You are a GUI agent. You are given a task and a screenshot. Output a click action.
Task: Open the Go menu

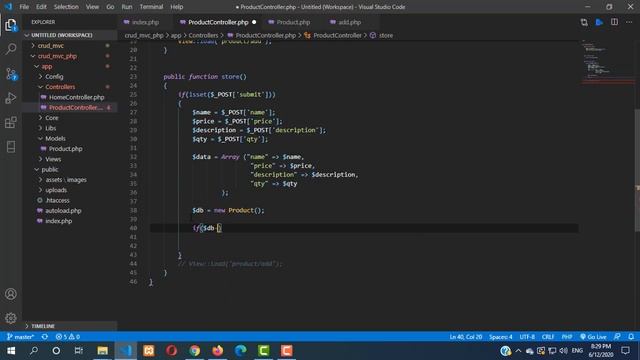110,7
